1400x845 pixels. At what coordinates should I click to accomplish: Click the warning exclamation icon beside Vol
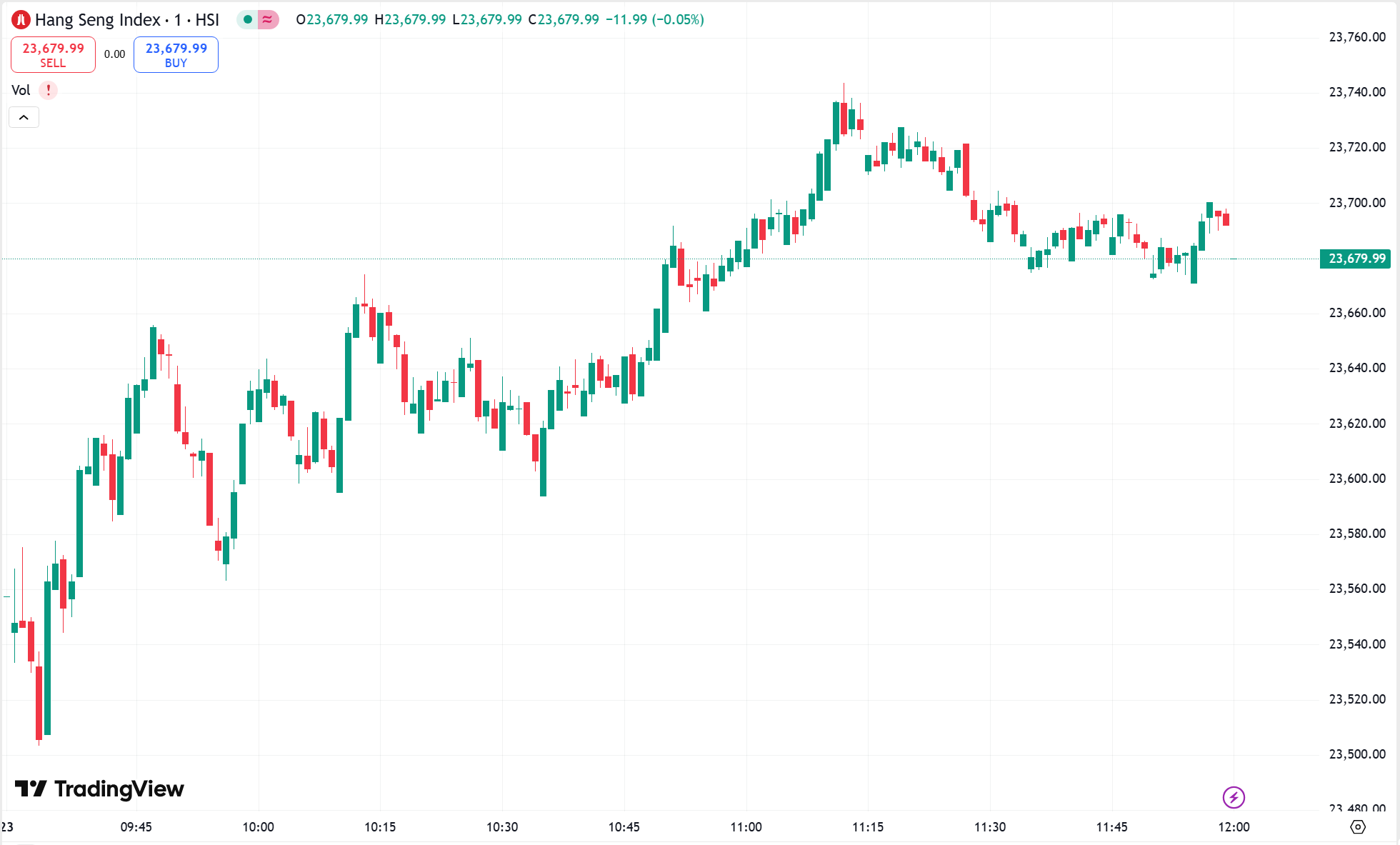pyautogui.click(x=47, y=90)
